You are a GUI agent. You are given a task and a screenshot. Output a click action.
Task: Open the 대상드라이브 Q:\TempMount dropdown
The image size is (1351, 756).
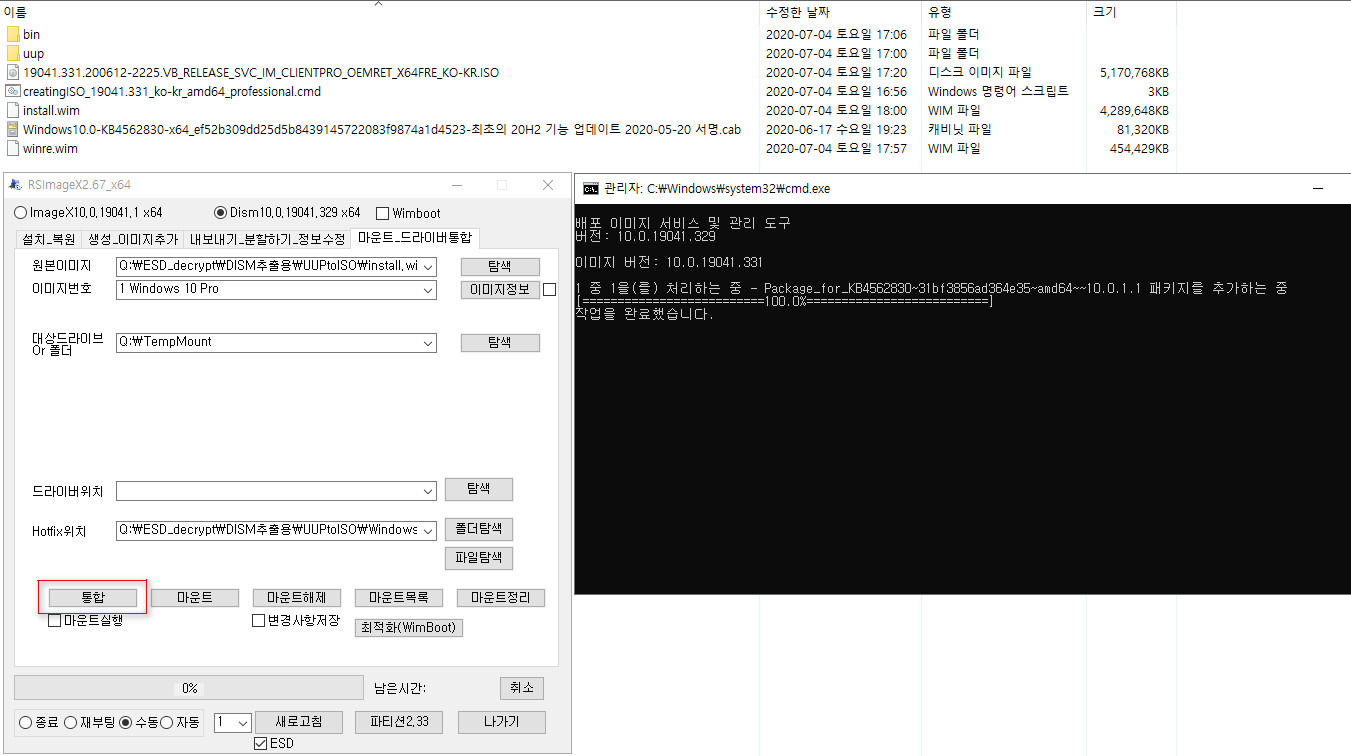[x=428, y=343]
